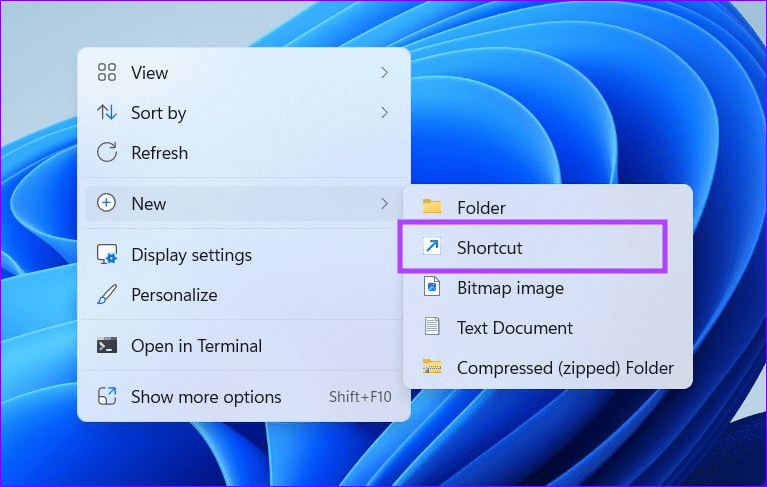The height and width of the screenshot is (487, 767).
Task: Create a new Text Document
Action: tap(547, 328)
